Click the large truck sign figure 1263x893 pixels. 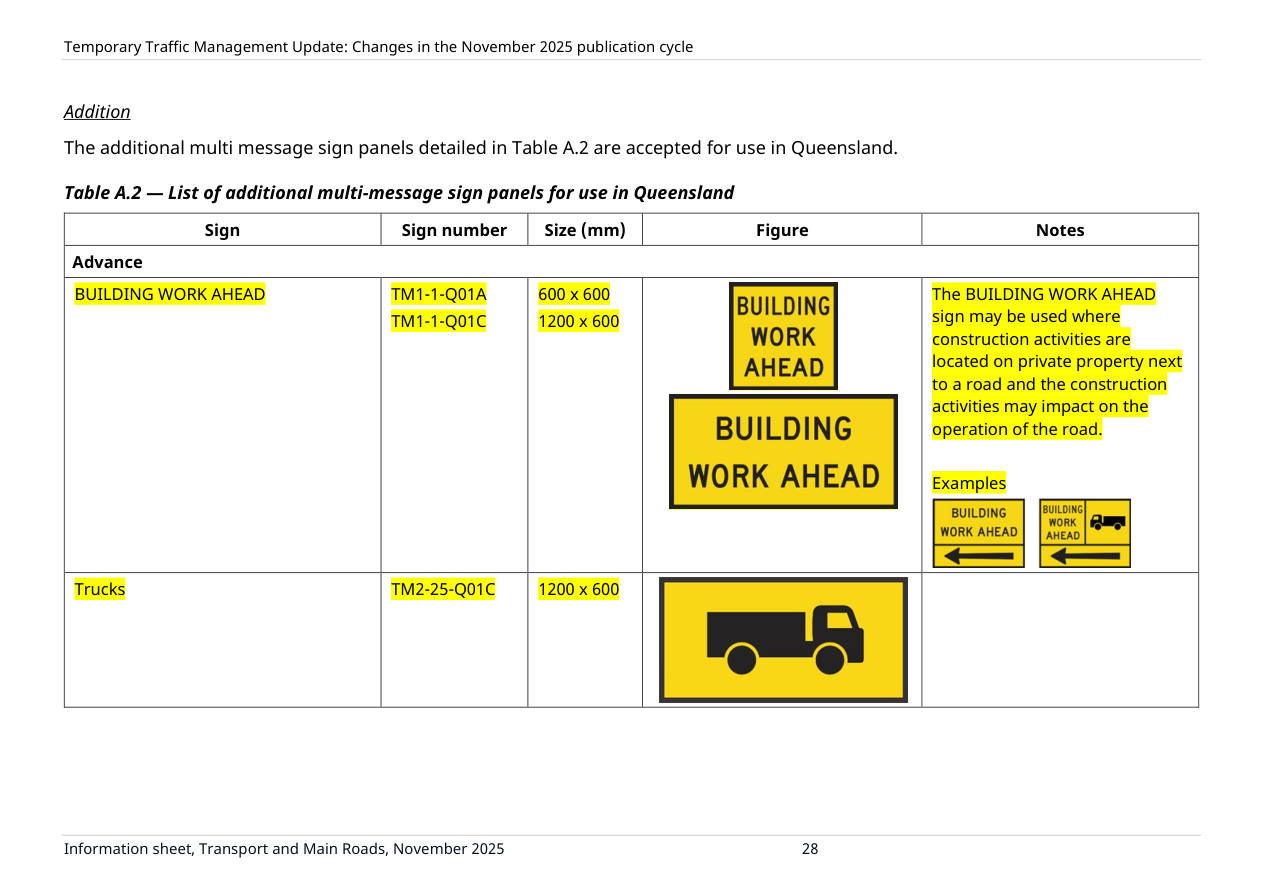click(x=783, y=640)
